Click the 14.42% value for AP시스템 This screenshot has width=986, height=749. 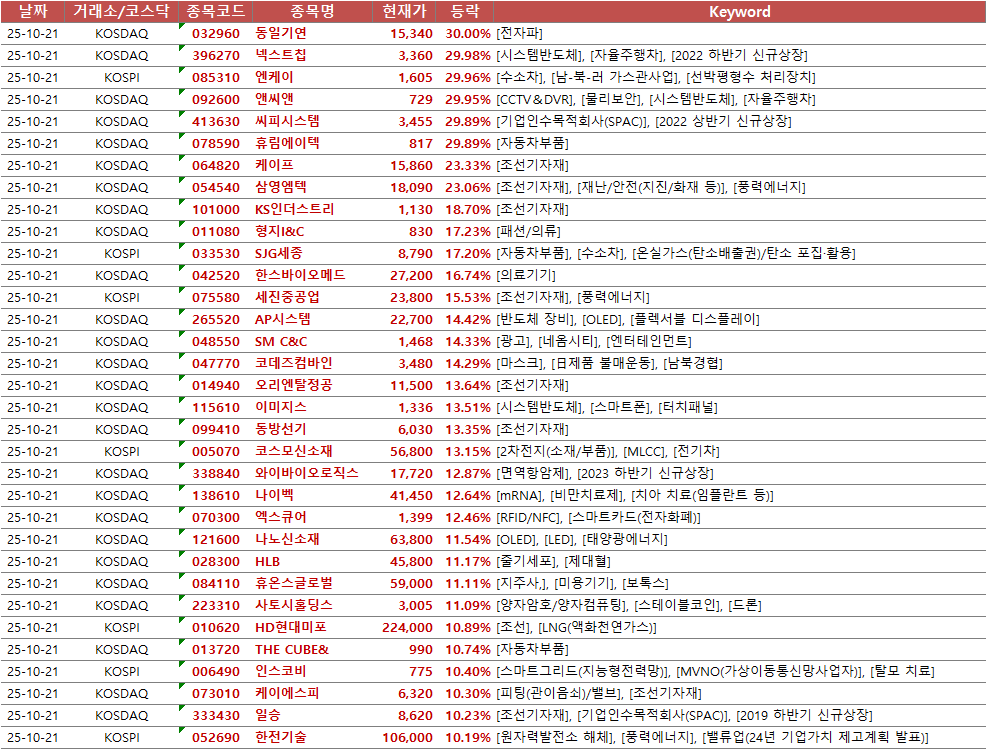click(468, 319)
